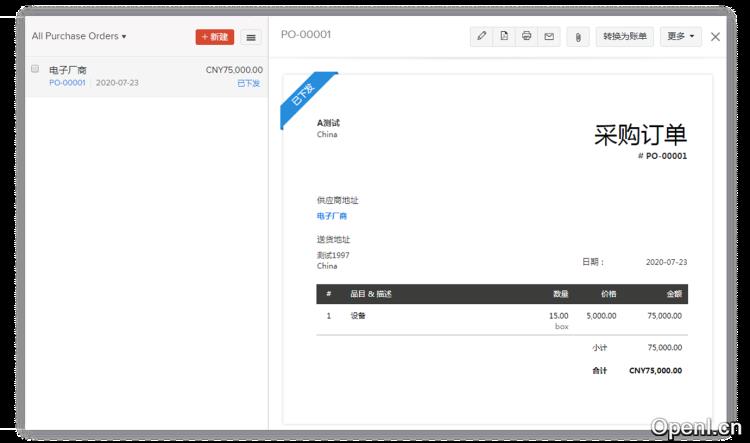Click the 采购订单 document title
The image size is (750, 443).
coord(640,134)
